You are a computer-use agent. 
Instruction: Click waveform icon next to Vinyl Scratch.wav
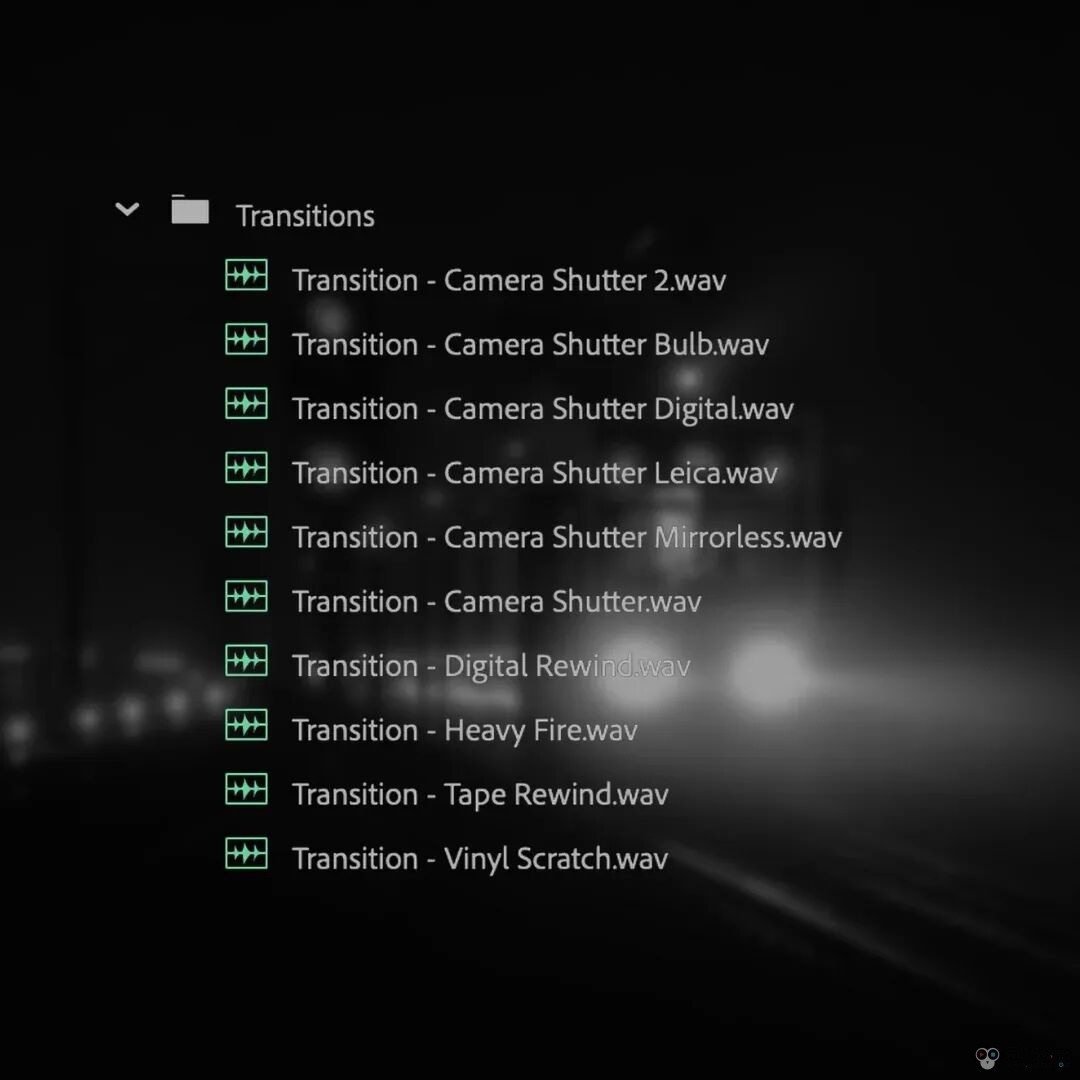[x=246, y=854]
